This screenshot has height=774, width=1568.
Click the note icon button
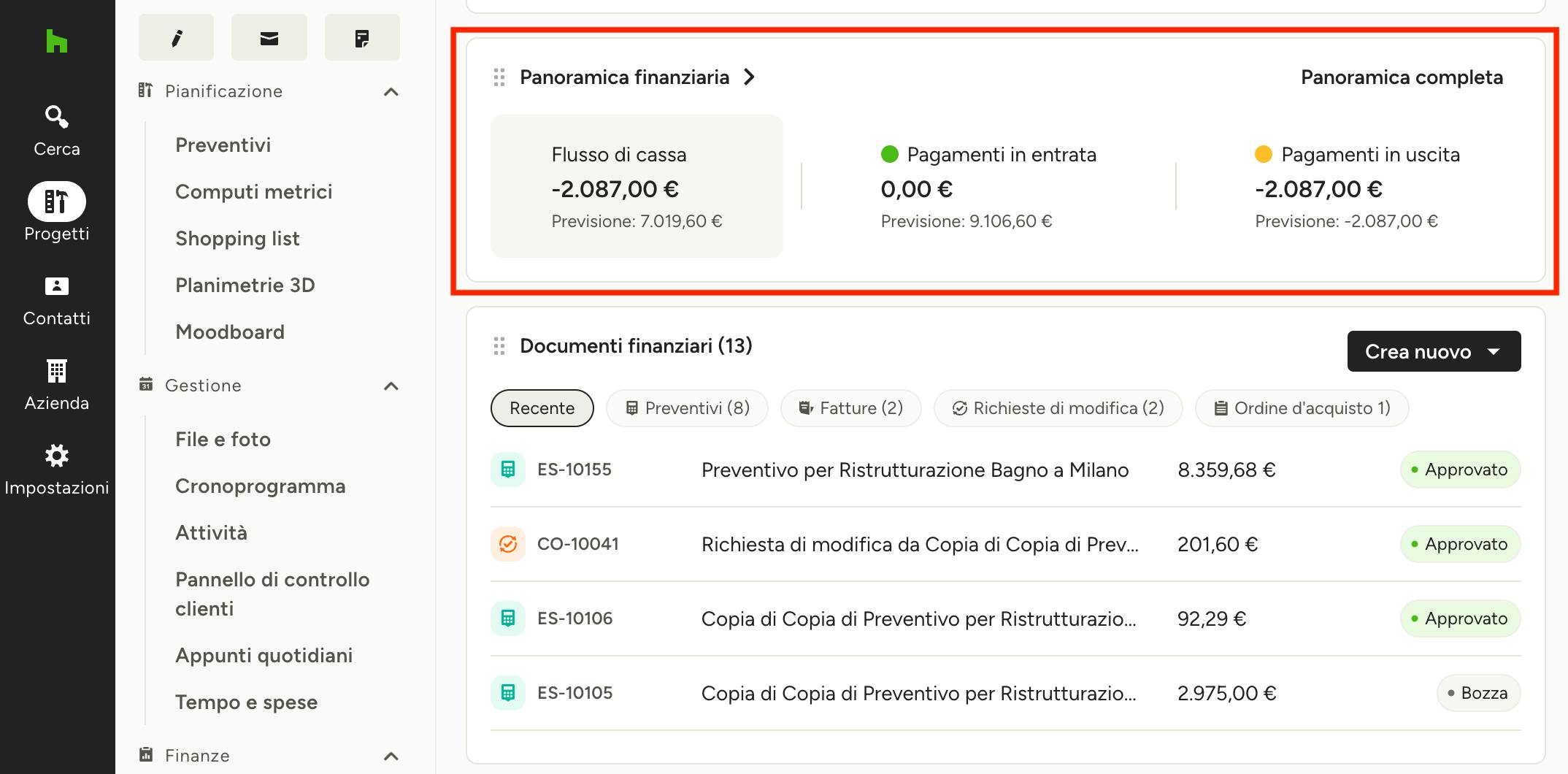click(362, 37)
